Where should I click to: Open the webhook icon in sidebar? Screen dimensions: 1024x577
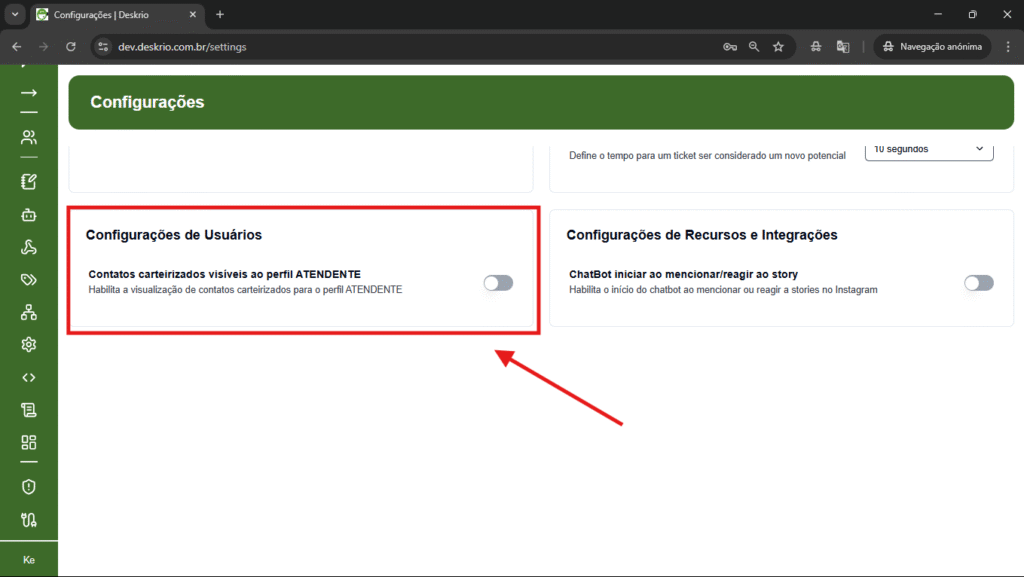pos(29,247)
